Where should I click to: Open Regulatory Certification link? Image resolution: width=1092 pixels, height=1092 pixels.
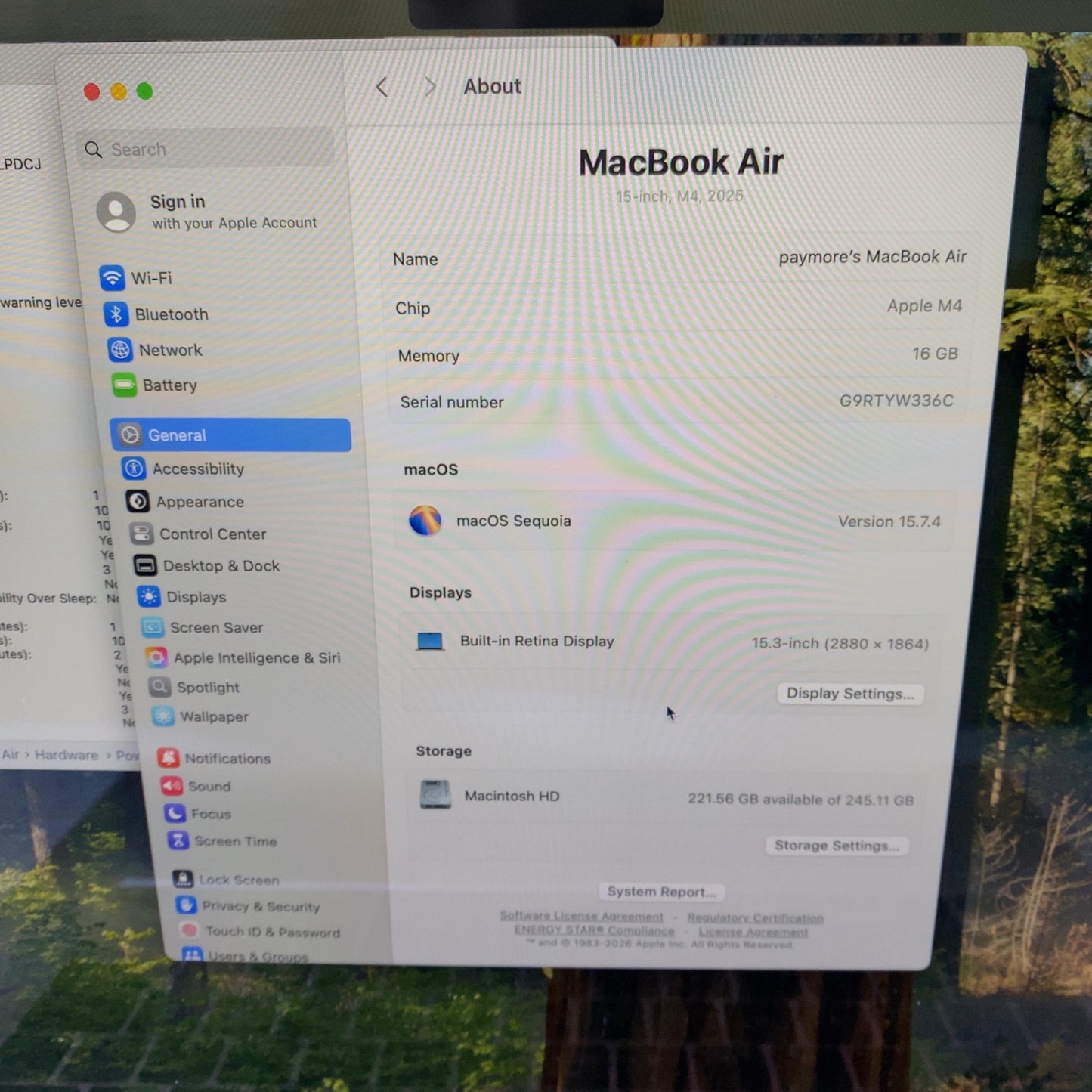pos(755,918)
